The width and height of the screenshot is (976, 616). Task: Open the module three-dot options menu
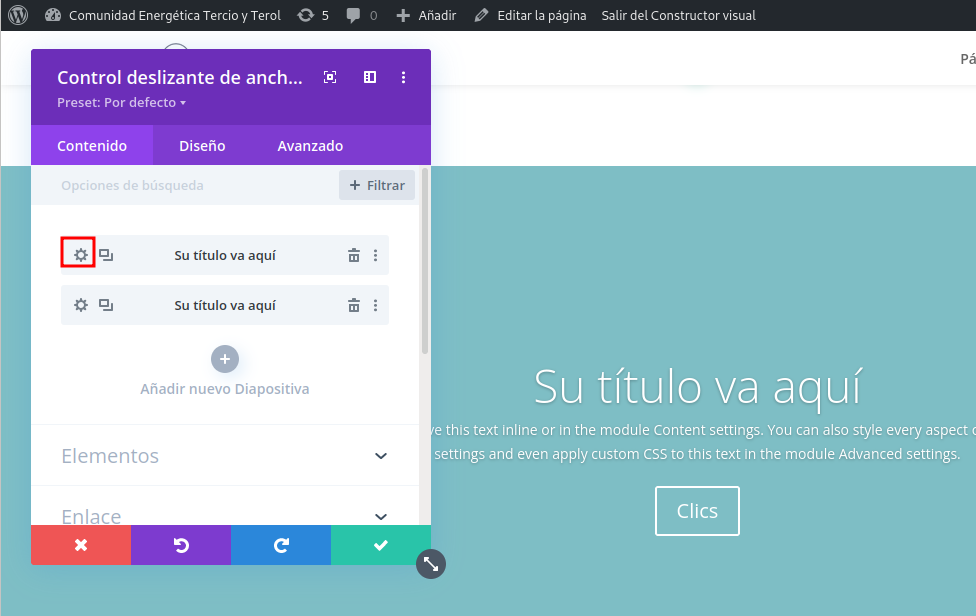404,77
